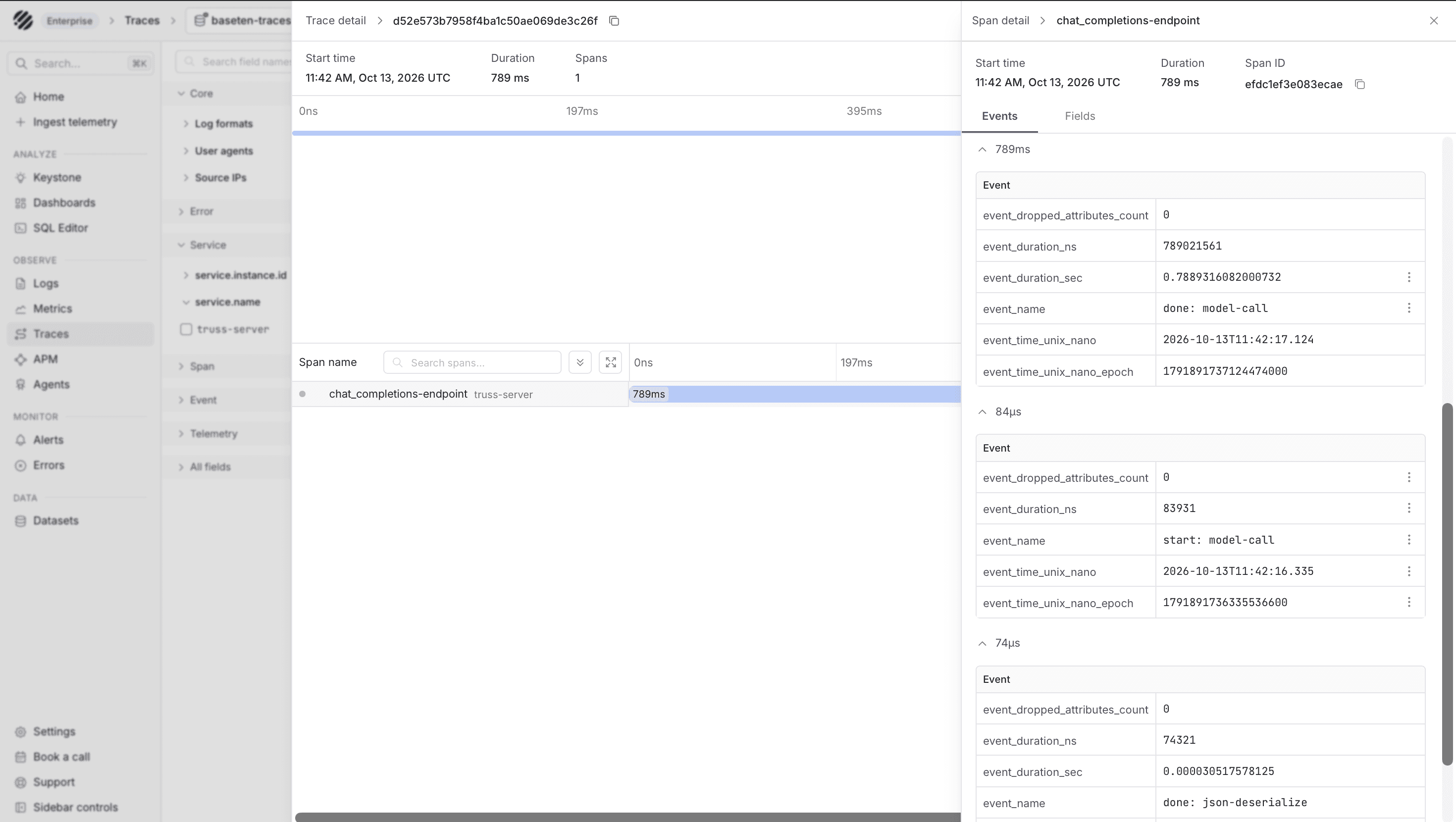
Task: Toggle the truss-server checkbox
Action: (x=186, y=329)
